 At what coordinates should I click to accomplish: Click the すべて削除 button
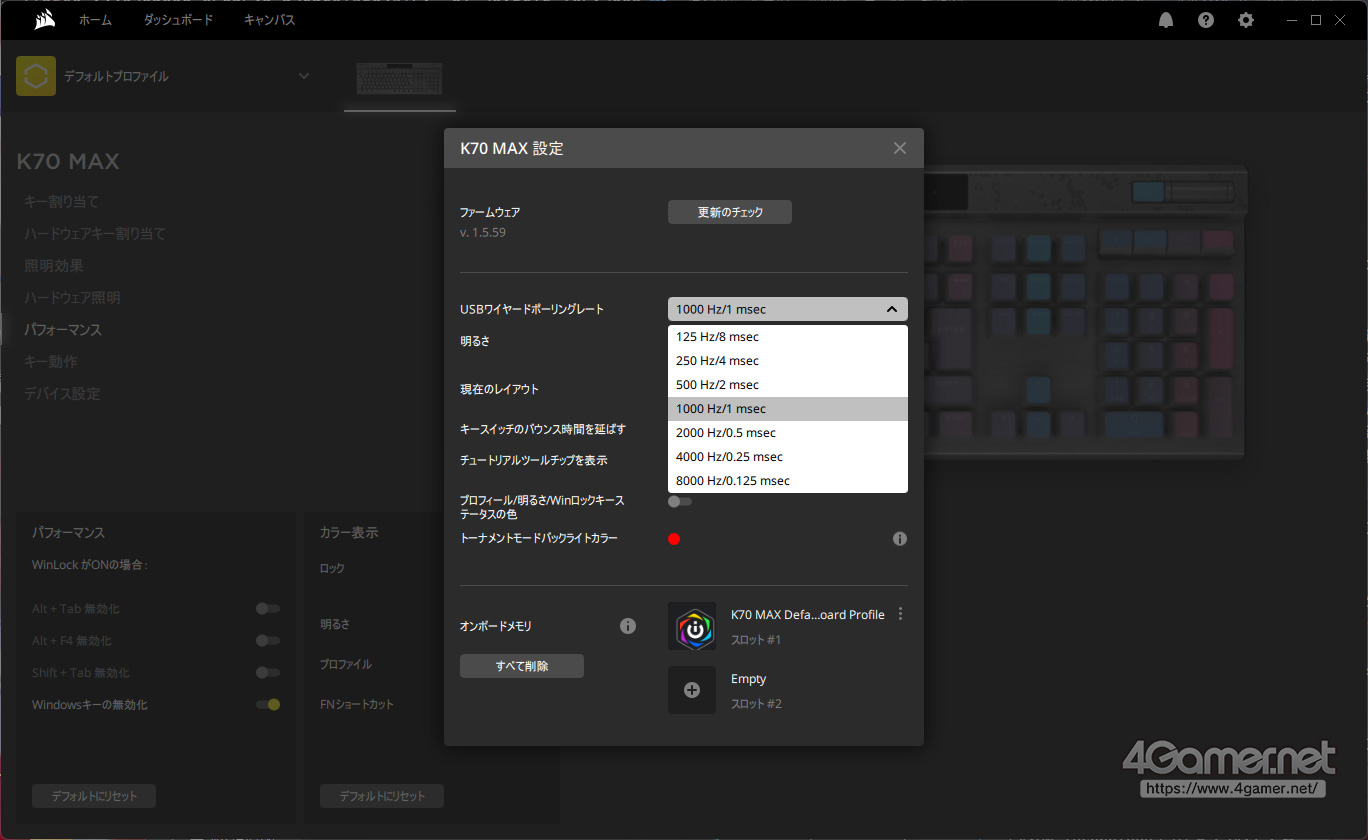click(x=521, y=666)
